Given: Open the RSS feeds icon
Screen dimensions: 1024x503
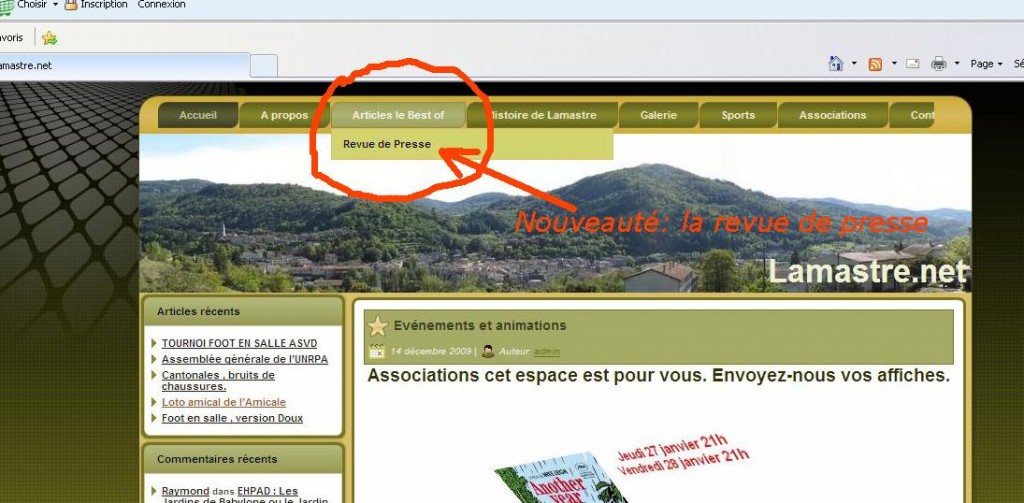Looking at the screenshot, I should [875, 64].
